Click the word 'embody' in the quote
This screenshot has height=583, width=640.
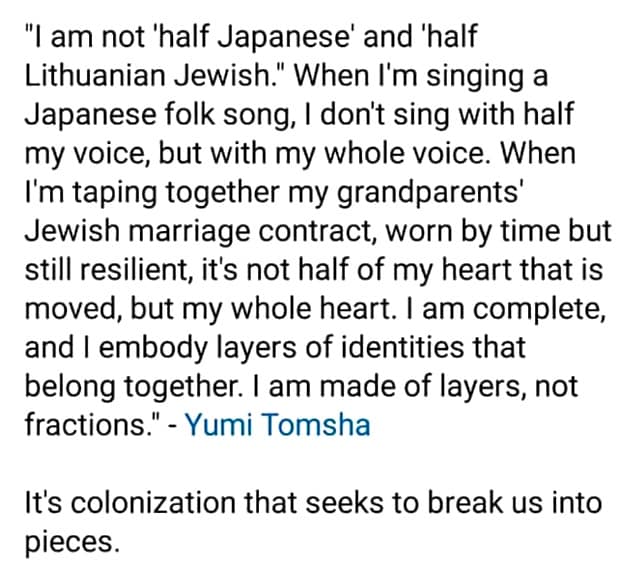[x=153, y=349]
